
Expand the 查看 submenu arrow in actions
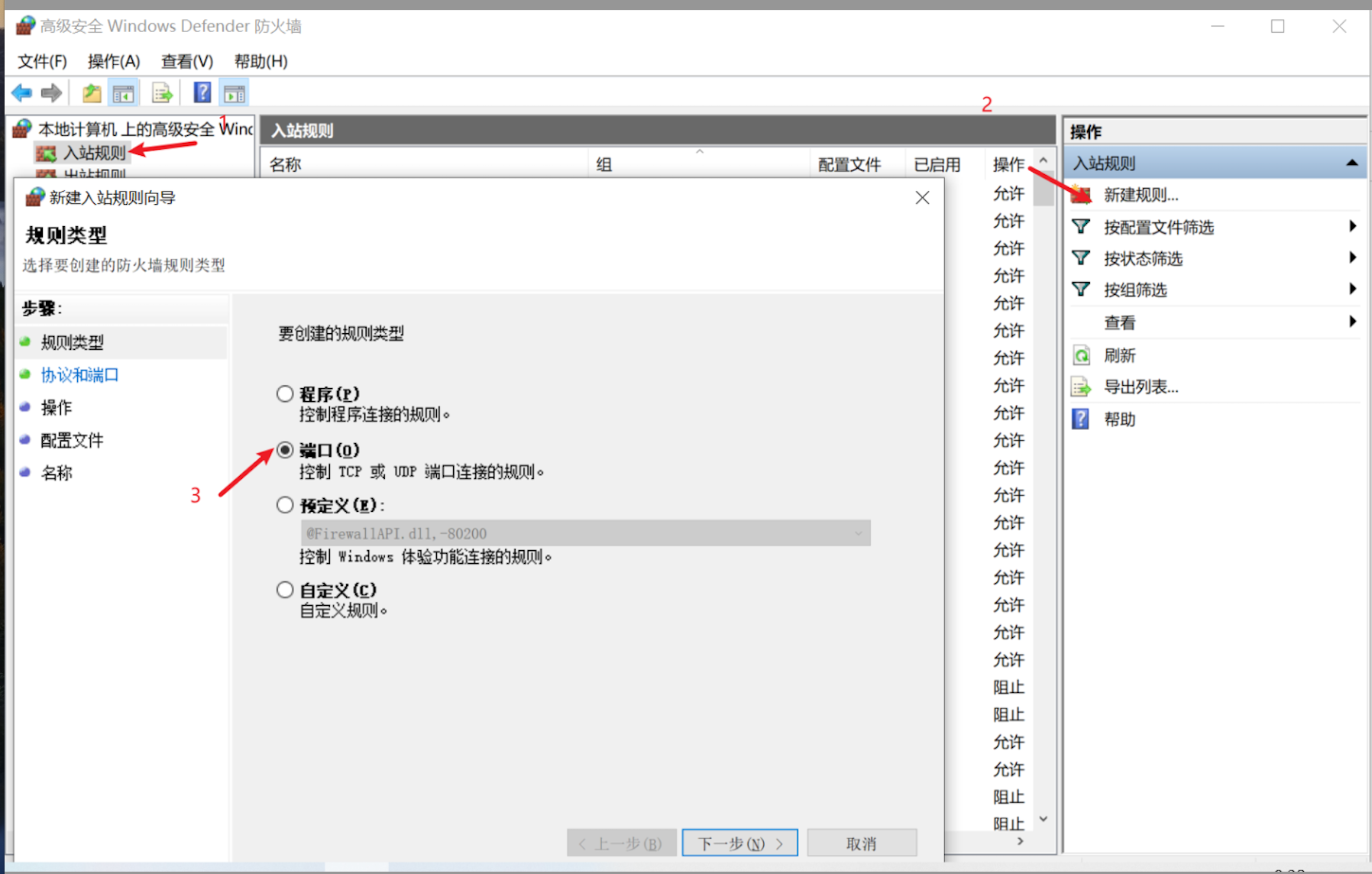[x=1353, y=322]
